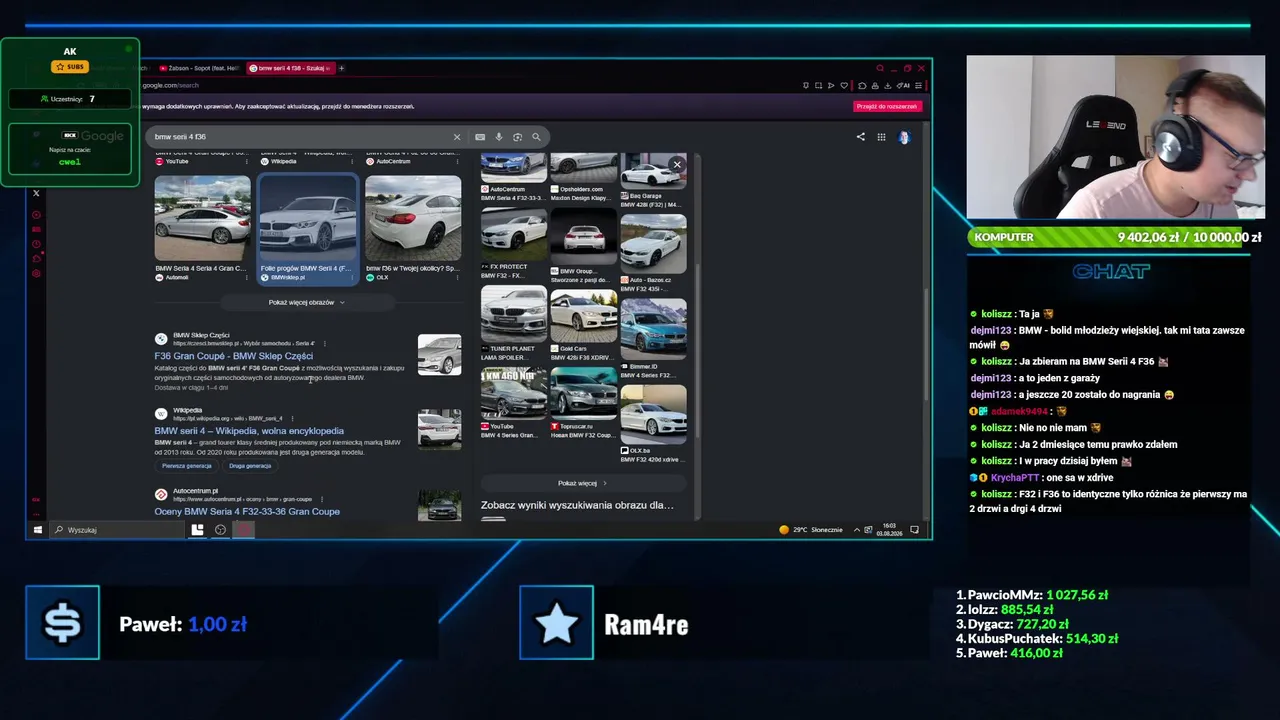Screen dimensions: 1280x720
Task: Open X (Twitter) in browser sidebar
Action: (x=36, y=193)
